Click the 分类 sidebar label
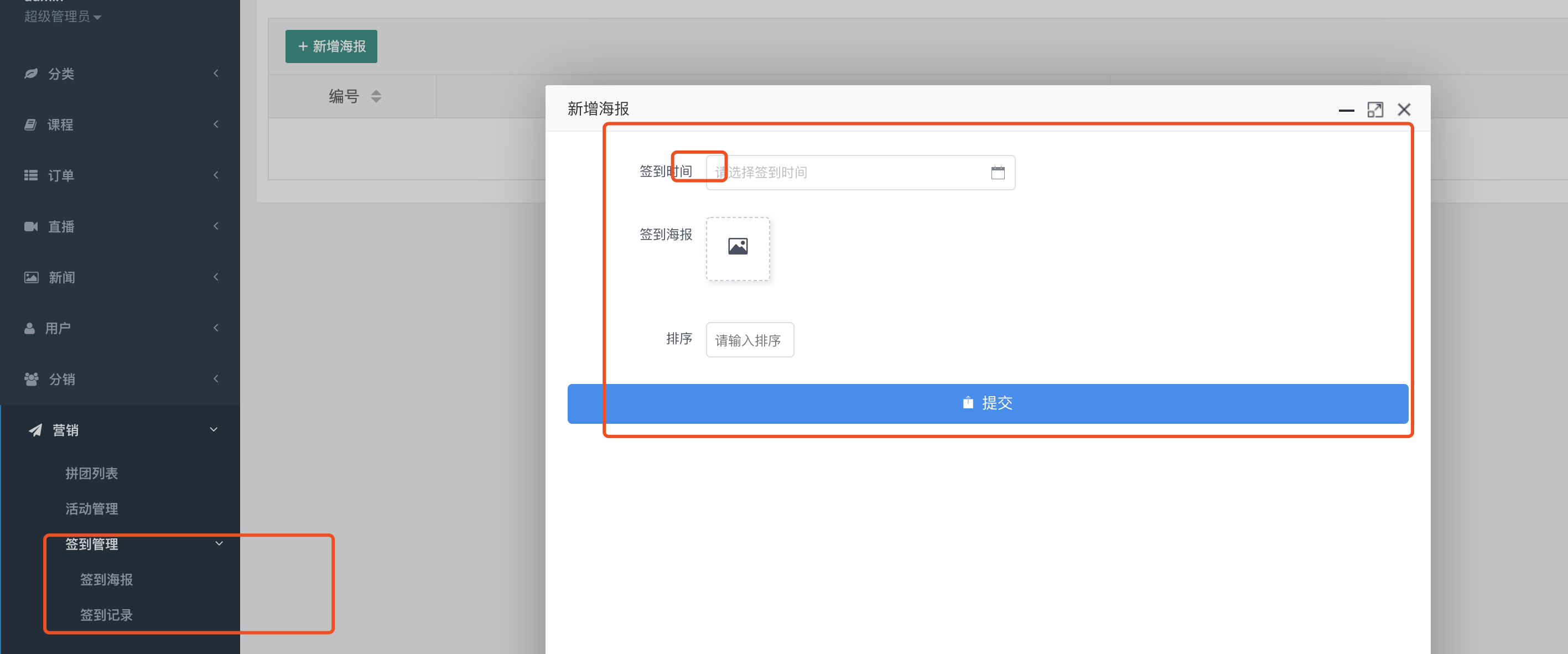 (61, 74)
